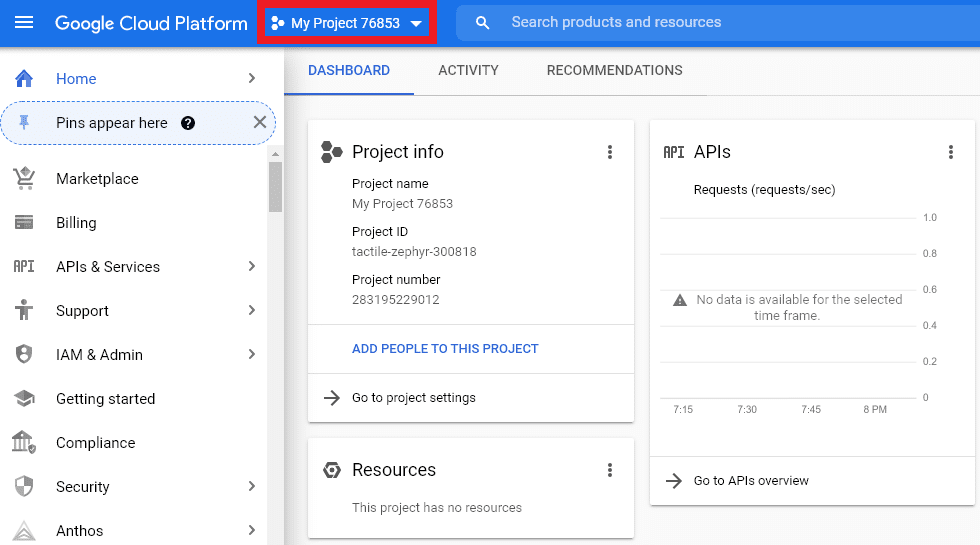This screenshot has width=980, height=545.
Task: Open the help icon beside Pins appear here
Action: (188, 123)
